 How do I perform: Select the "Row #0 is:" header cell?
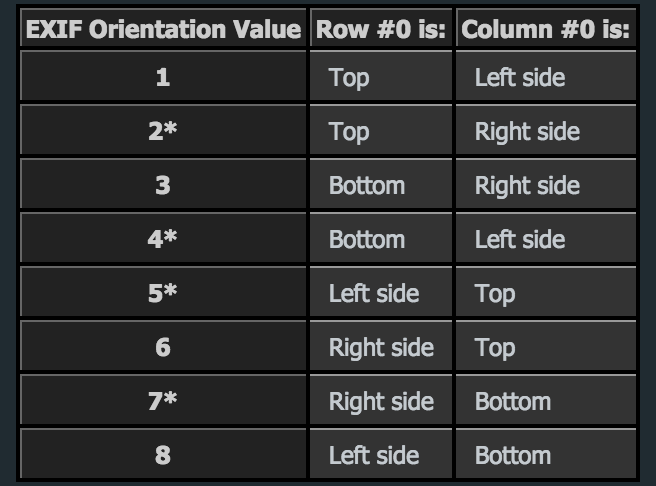click(381, 29)
